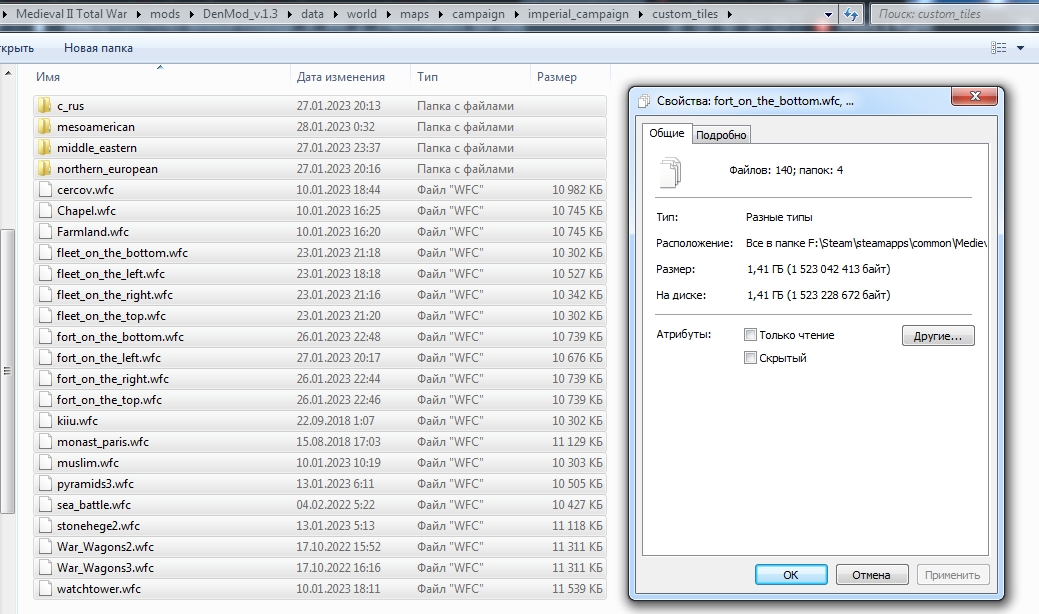This screenshot has width=1039, height=614.
Task: Click the Другие... attributes button
Action: pos(938,336)
